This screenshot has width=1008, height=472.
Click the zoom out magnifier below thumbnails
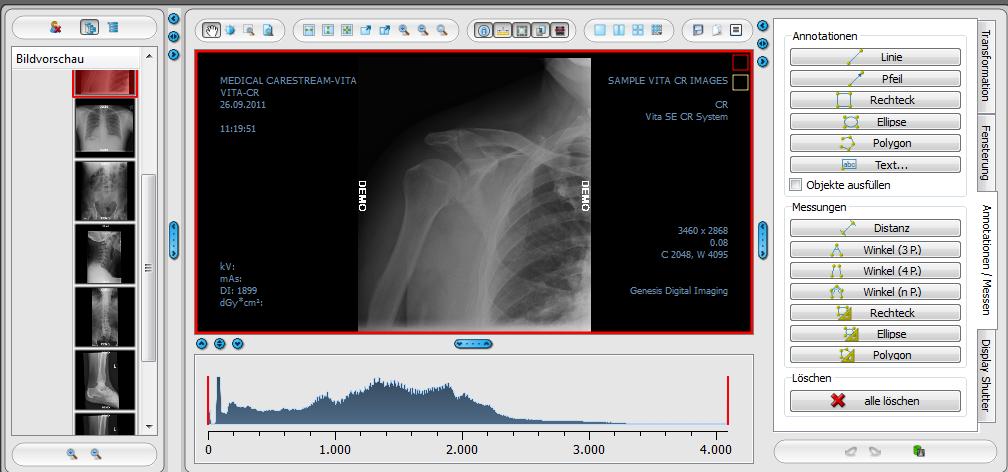tap(96, 453)
